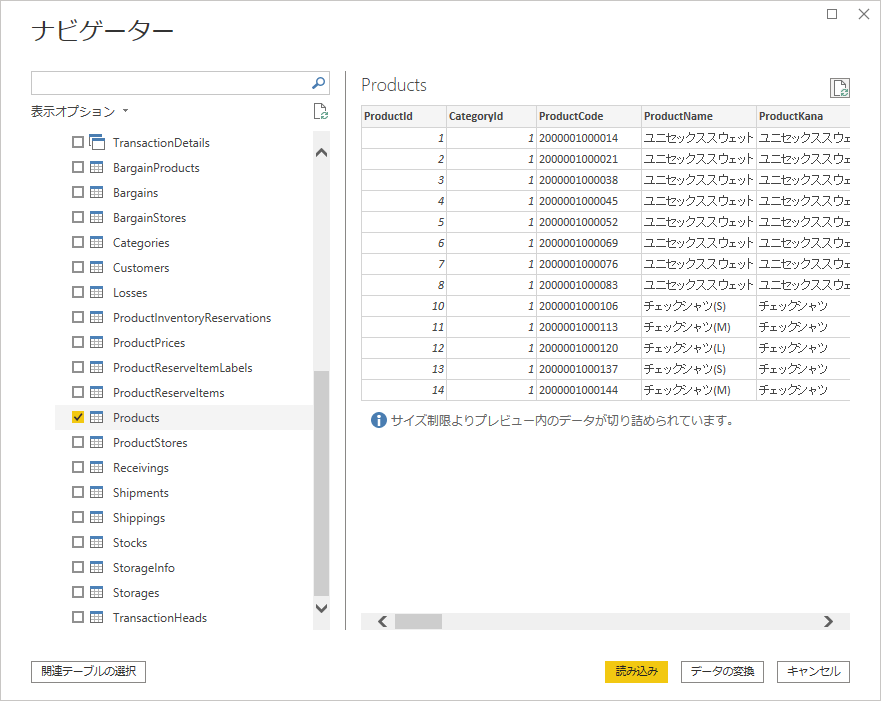
Task: Enable the ProductPrices checkbox
Action: (78, 343)
